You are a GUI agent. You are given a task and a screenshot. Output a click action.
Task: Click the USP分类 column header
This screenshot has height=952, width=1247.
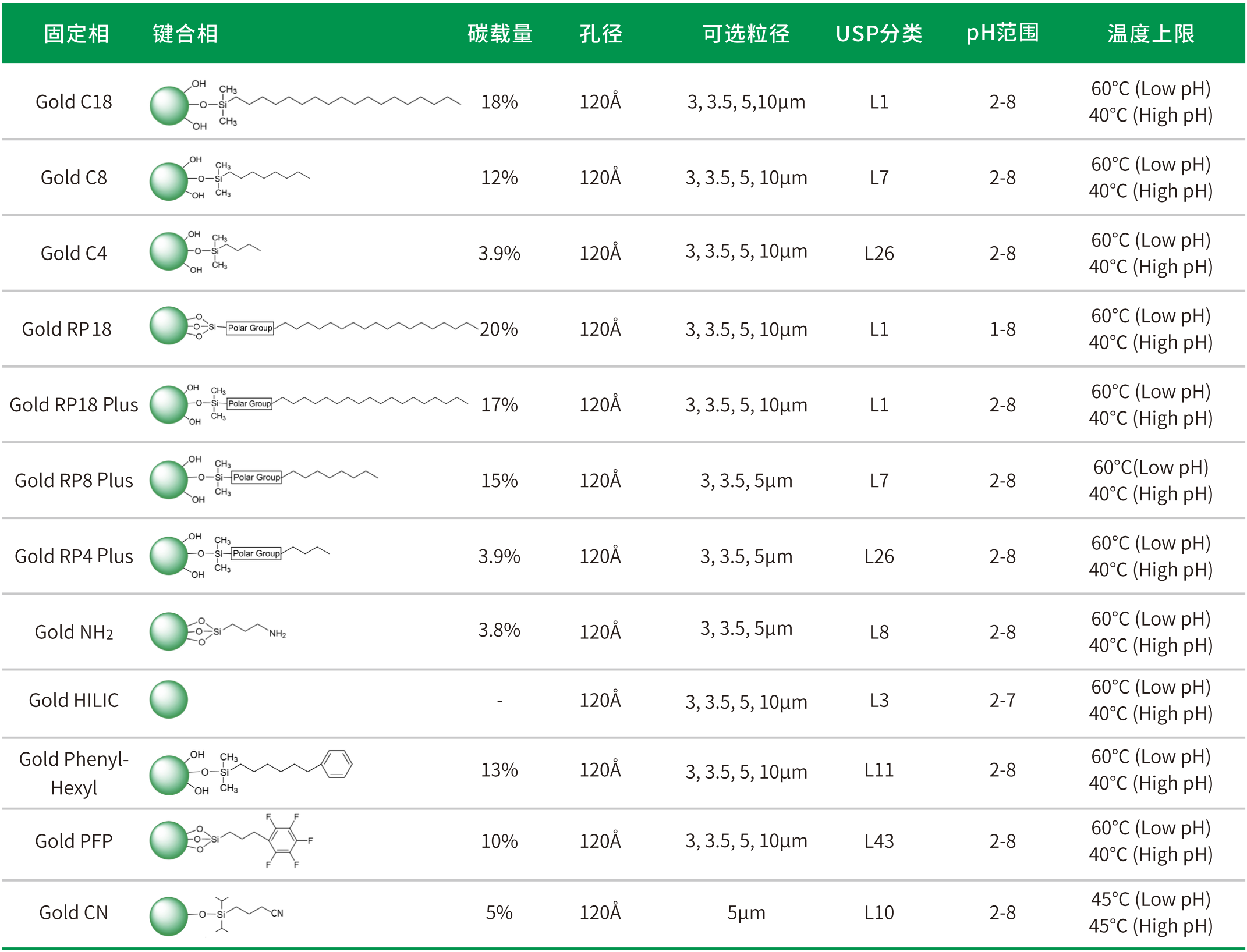click(x=878, y=34)
